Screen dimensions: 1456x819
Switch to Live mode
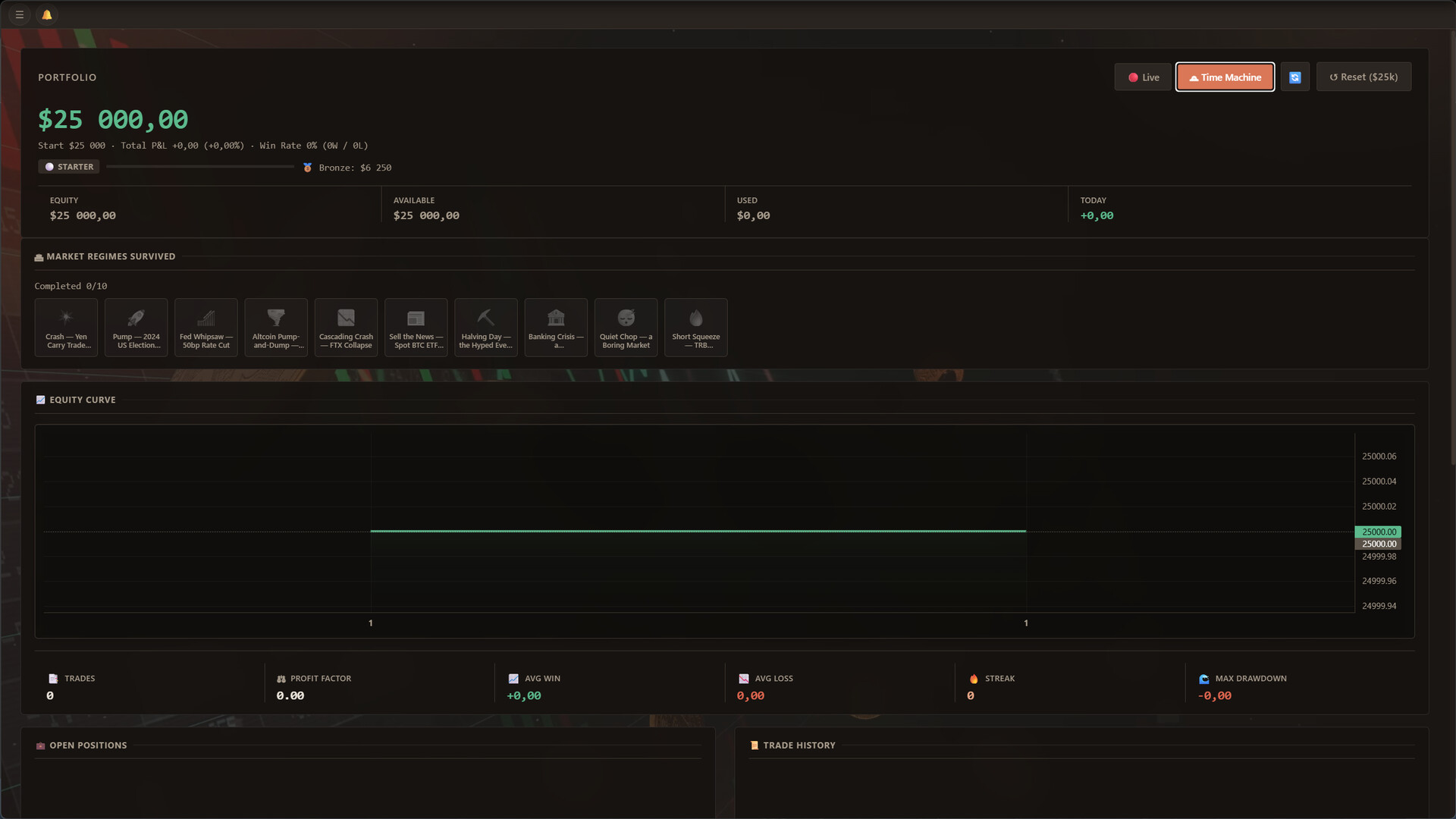(x=1144, y=77)
